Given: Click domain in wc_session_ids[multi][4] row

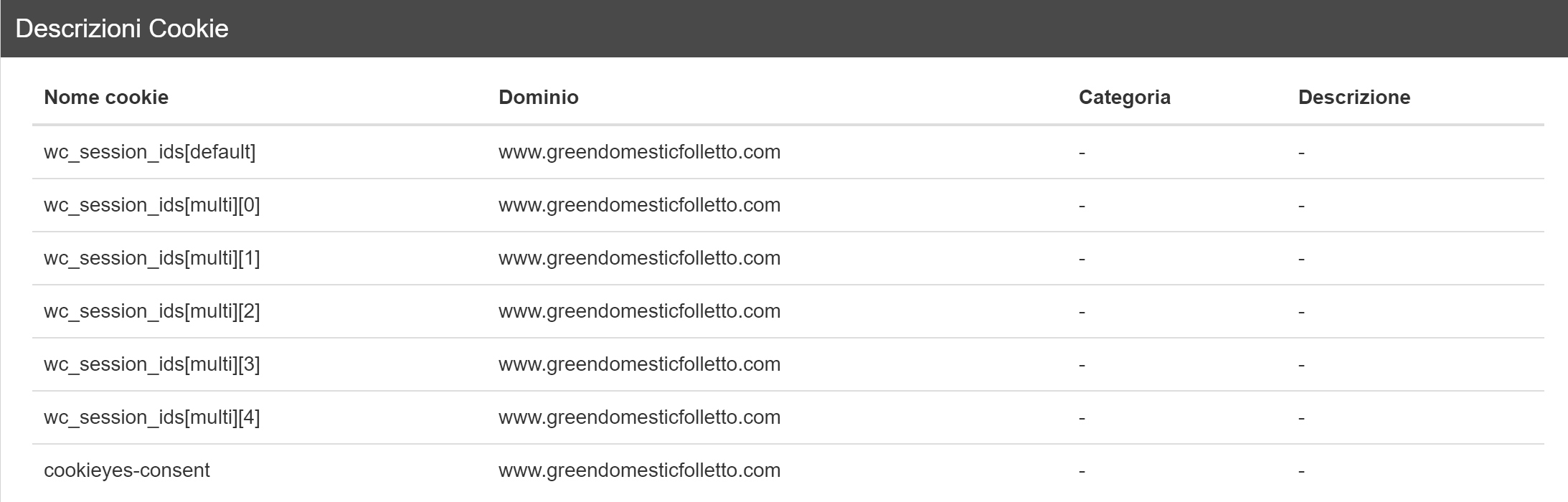Looking at the screenshot, I should point(640,417).
